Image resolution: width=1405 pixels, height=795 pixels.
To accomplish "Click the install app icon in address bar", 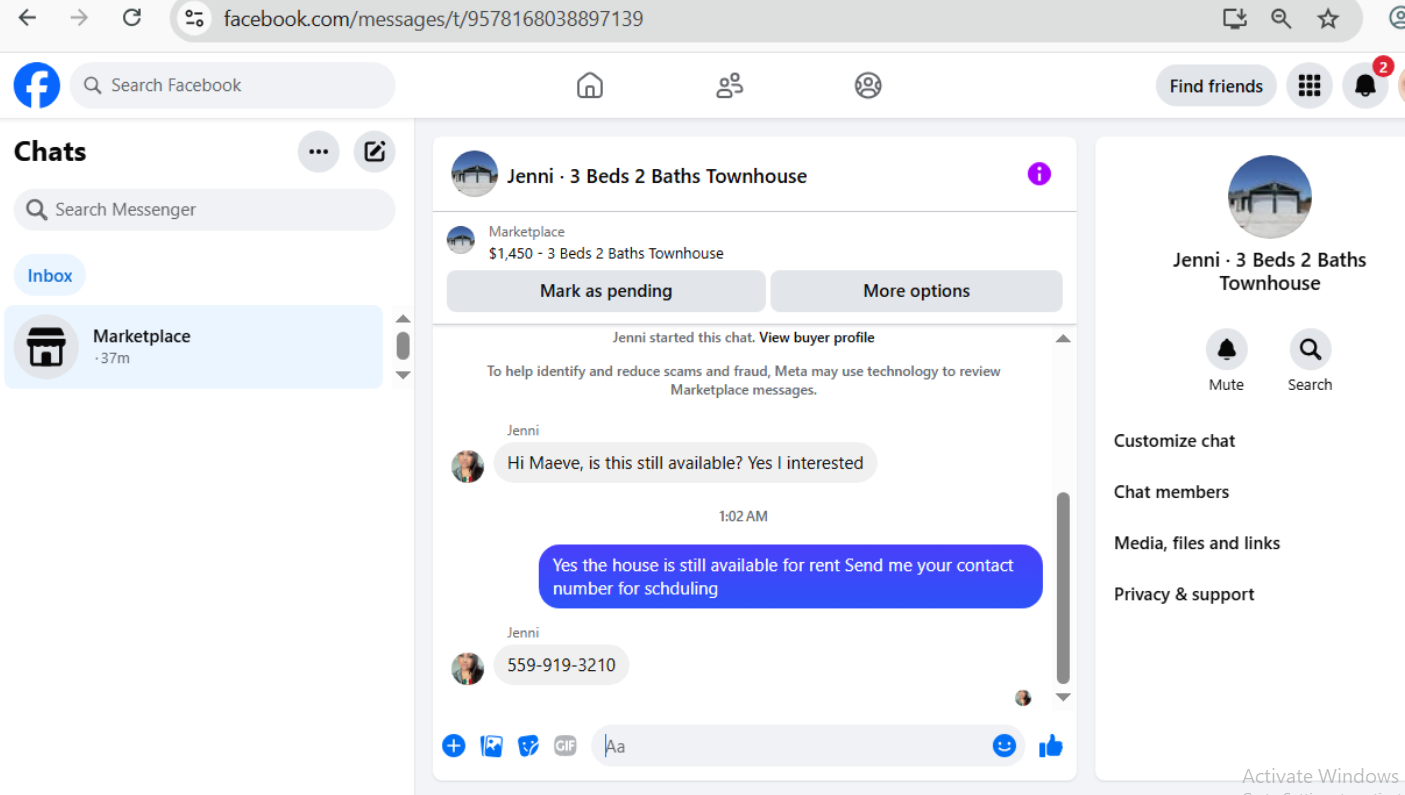I will 1235,19.
